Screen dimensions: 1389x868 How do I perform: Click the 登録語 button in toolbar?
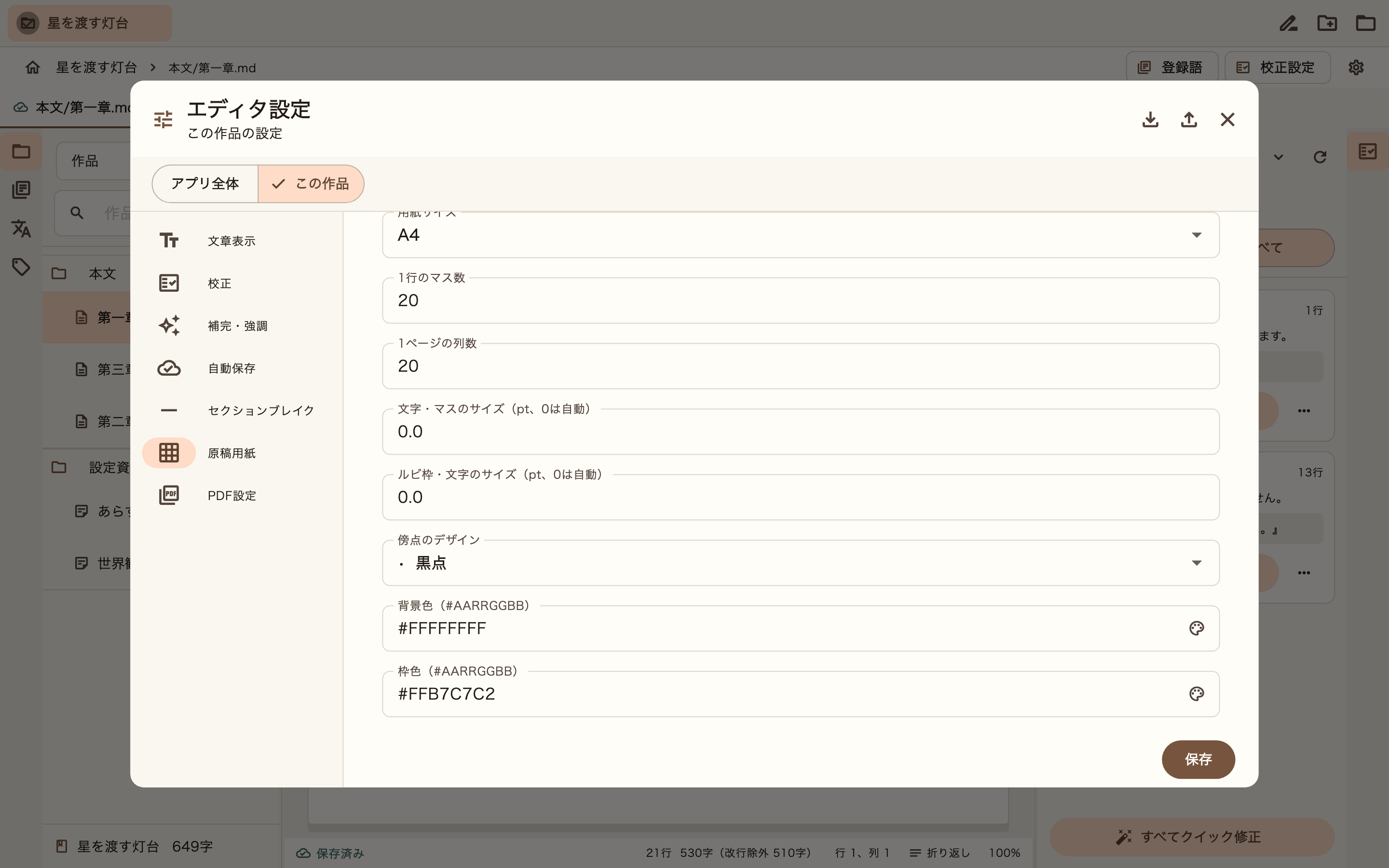[1171, 68]
